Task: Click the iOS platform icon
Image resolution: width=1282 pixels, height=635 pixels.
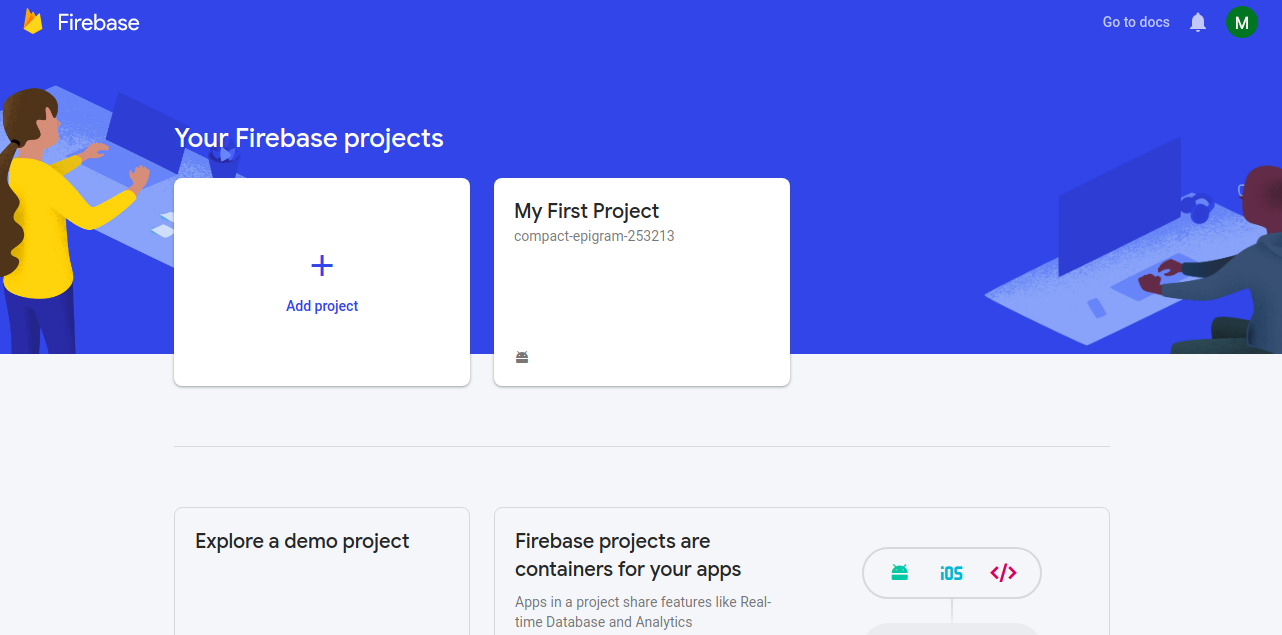Action: 951,573
